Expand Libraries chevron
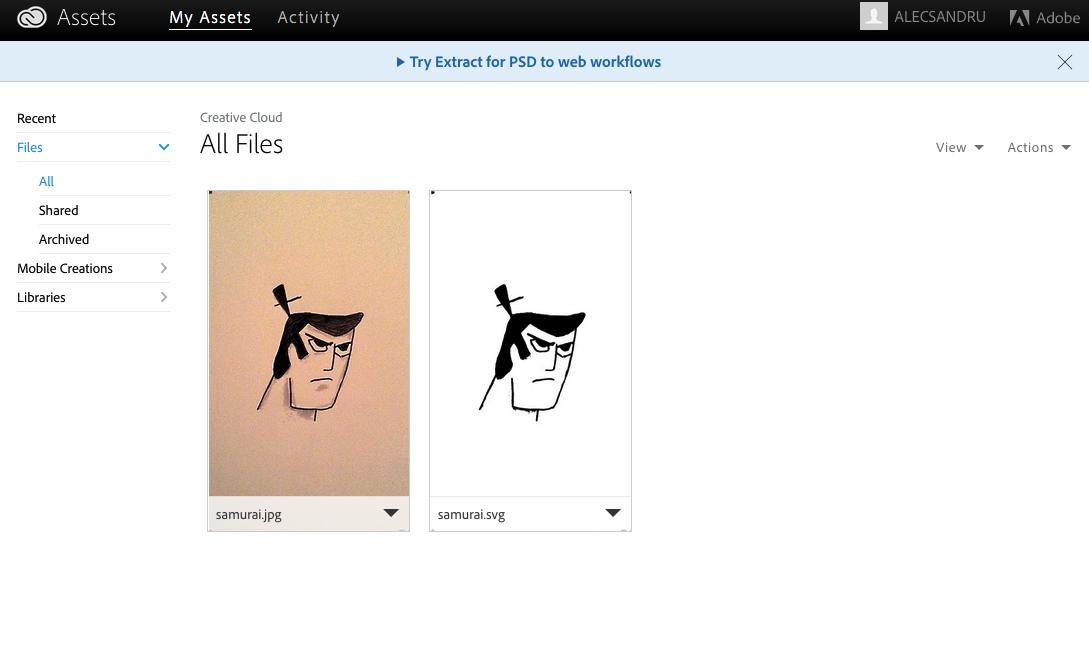Screen dimensions: 1089x651 tap(163, 297)
